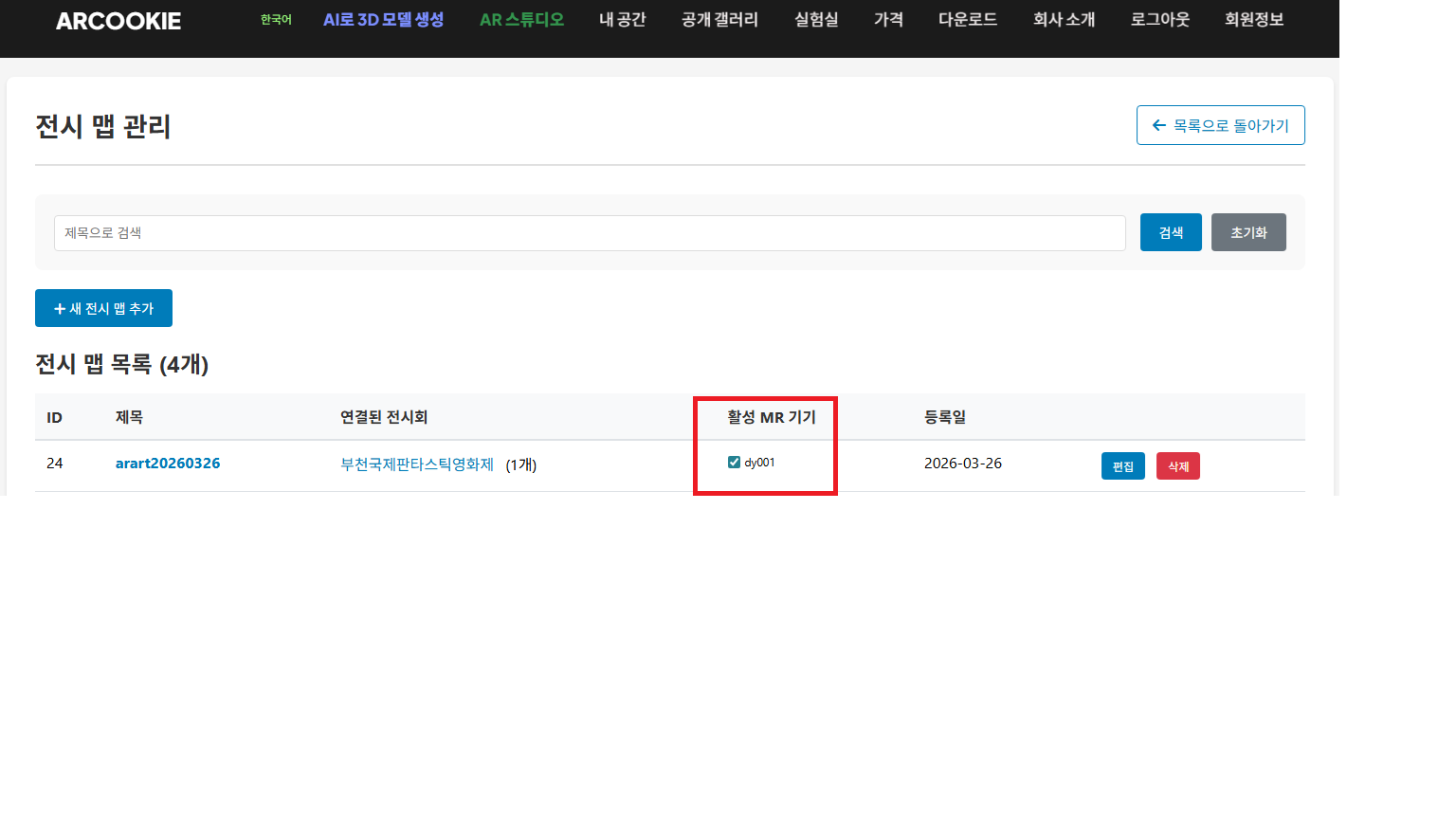View the 가격 pricing page
Image resolution: width=1456 pixels, height=819 pixels.
888,19
